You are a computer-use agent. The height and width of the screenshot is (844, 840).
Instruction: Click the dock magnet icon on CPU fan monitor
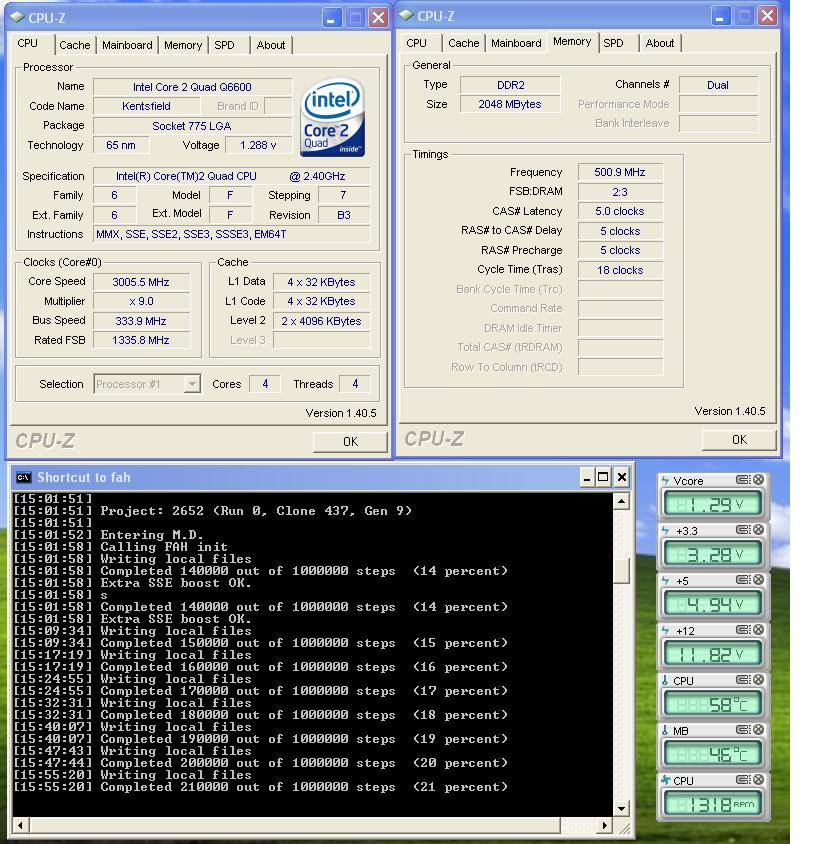[743, 780]
